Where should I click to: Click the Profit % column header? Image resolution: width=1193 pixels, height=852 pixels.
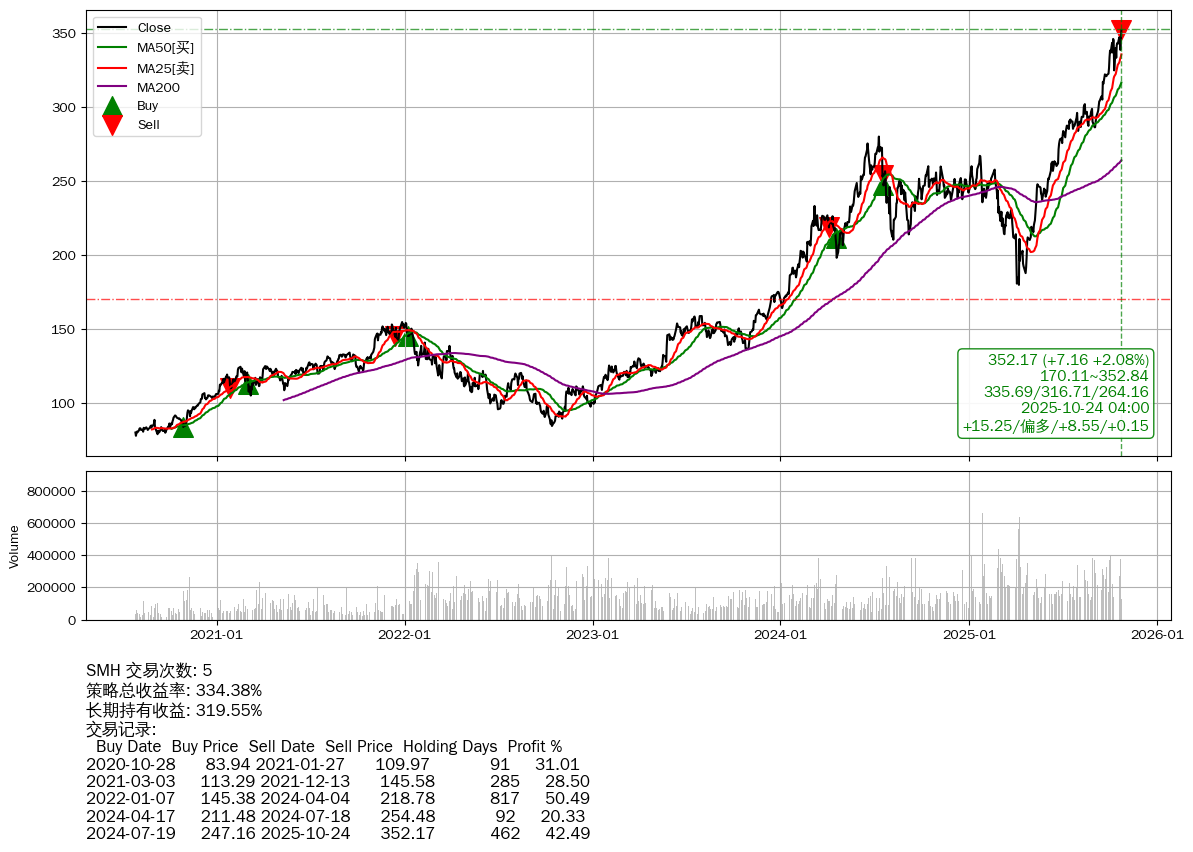(x=534, y=746)
